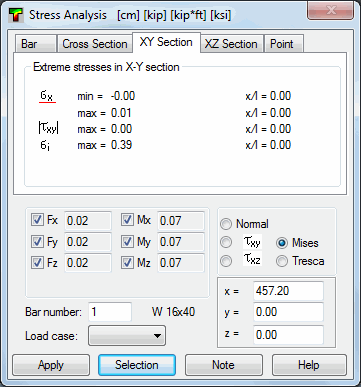The width and height of the screenshot is (361, 387).
Task: Choose the Tresca radio option
Action: click(282, 261)
